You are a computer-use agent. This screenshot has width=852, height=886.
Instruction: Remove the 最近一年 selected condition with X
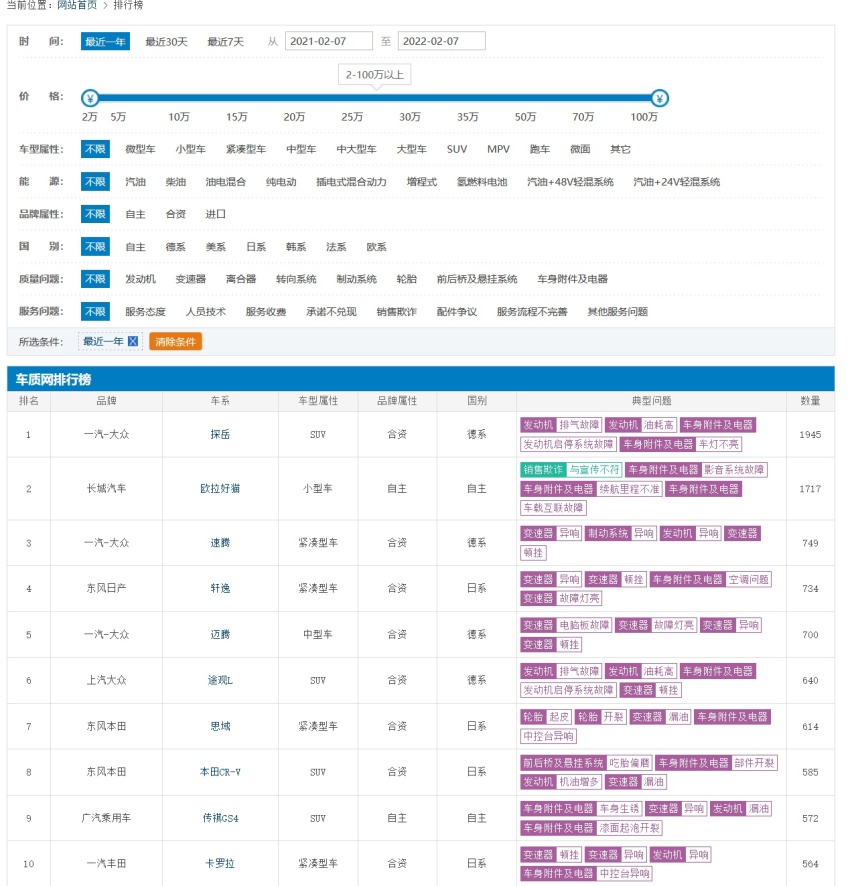coord(133,341)
